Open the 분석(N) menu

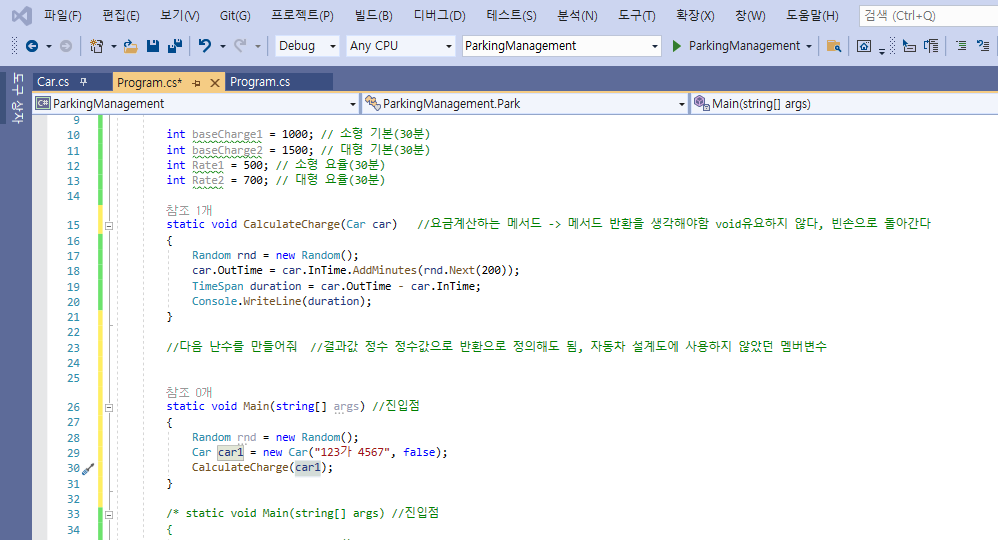point(577,15)
